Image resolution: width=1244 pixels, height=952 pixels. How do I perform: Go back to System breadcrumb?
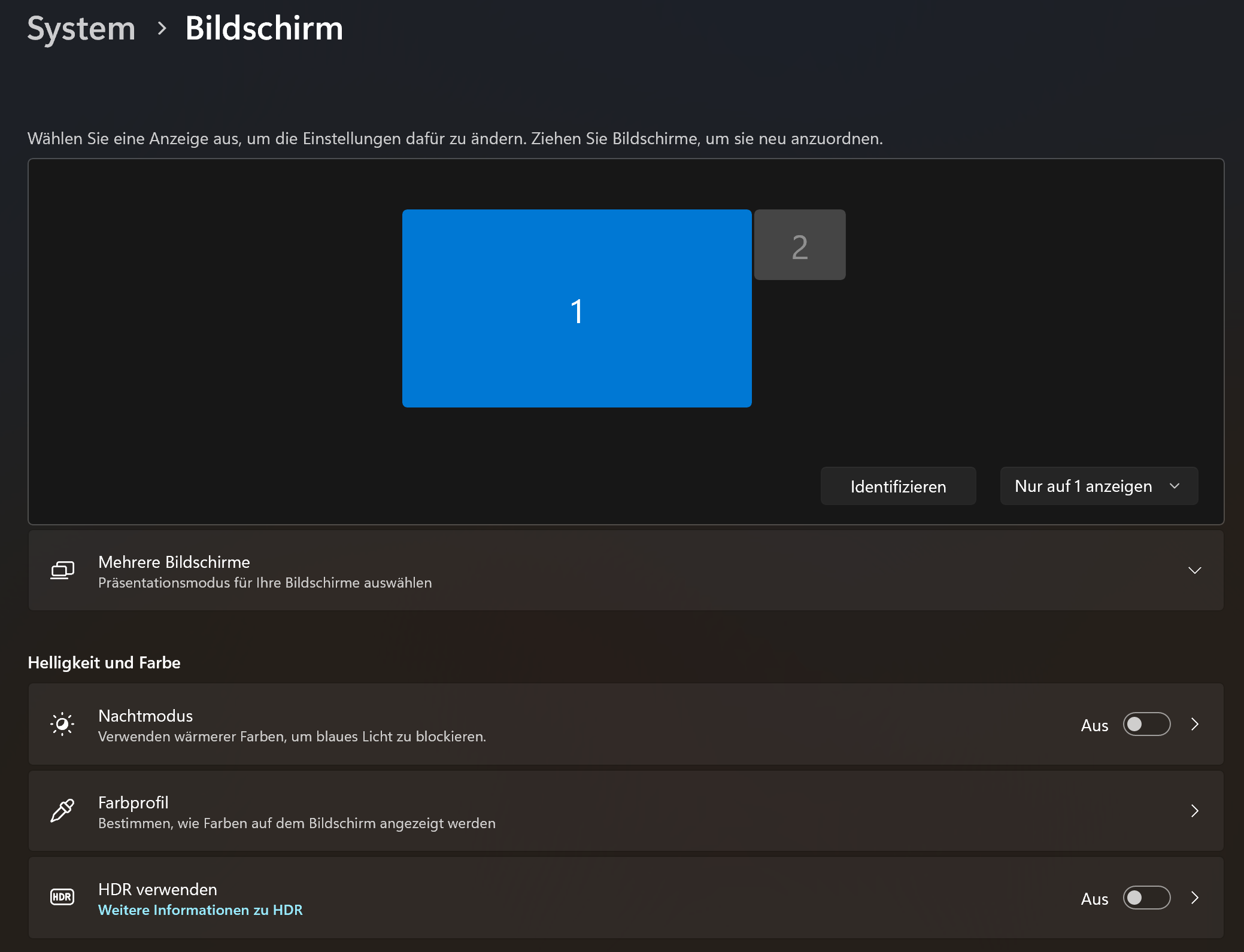(81, 28)
